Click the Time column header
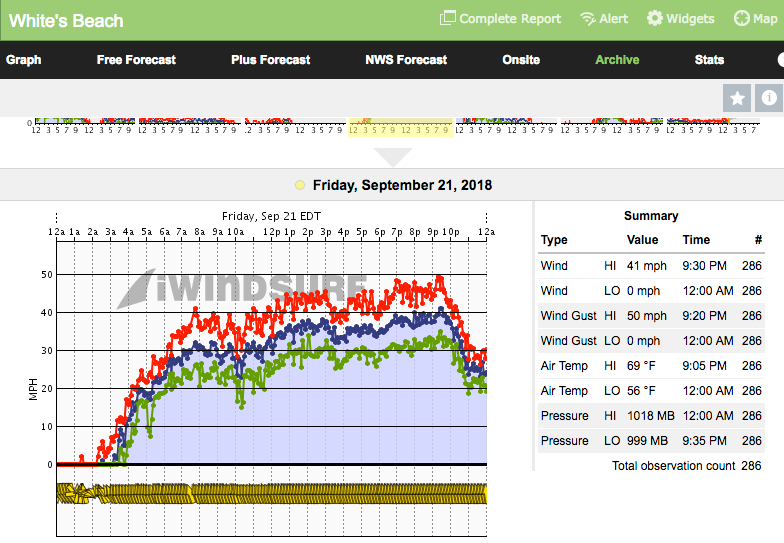Image resolution: width=784 pixels, height=543 pixels. click(x=696, y=240)
